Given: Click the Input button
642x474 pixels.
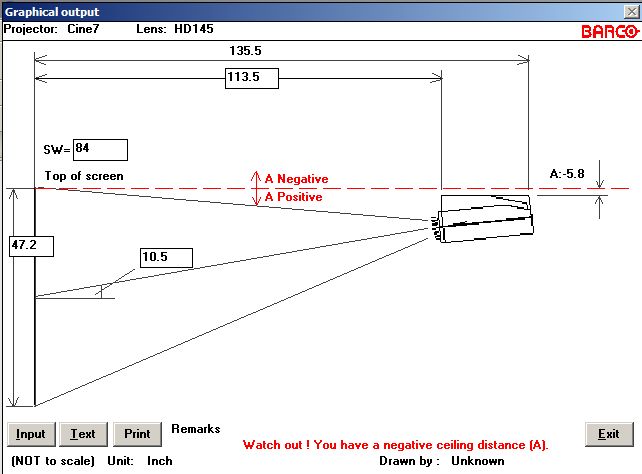Looking at the screenshot, I should point(31,434).
